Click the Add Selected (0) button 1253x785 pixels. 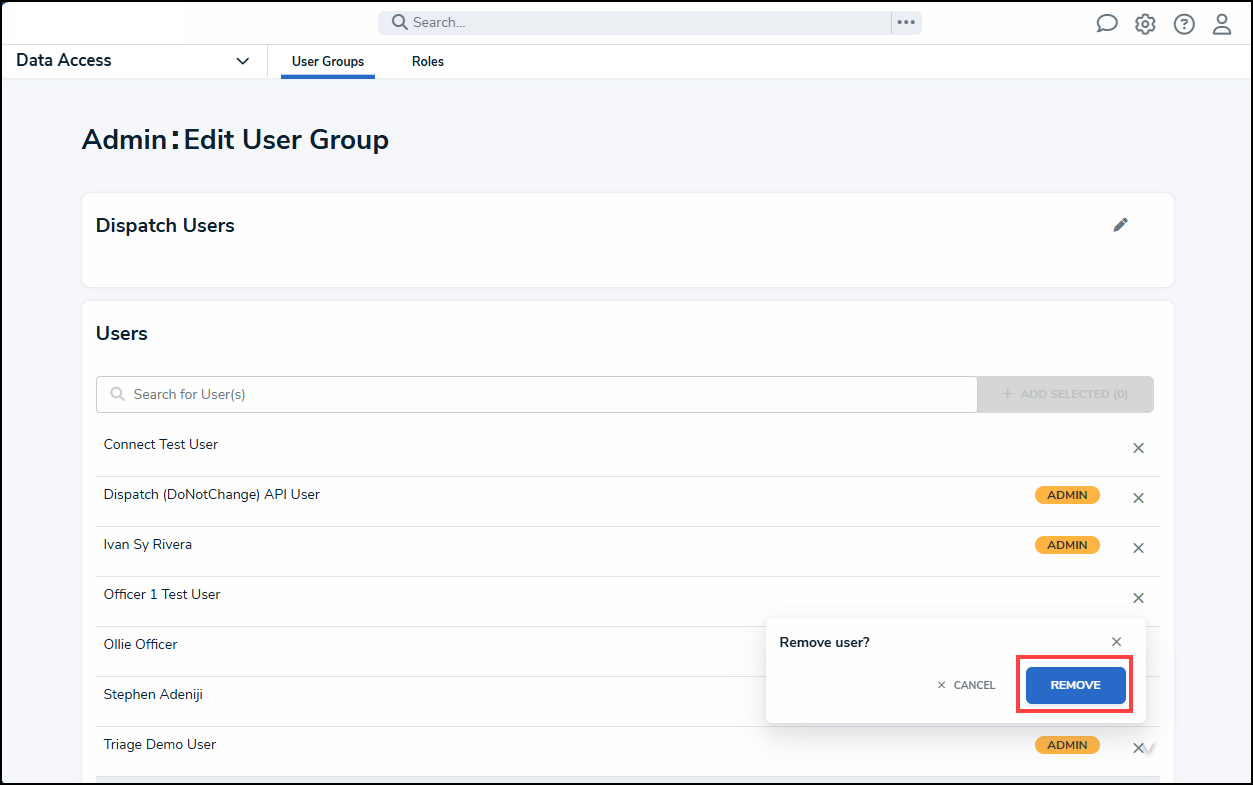1065,394
